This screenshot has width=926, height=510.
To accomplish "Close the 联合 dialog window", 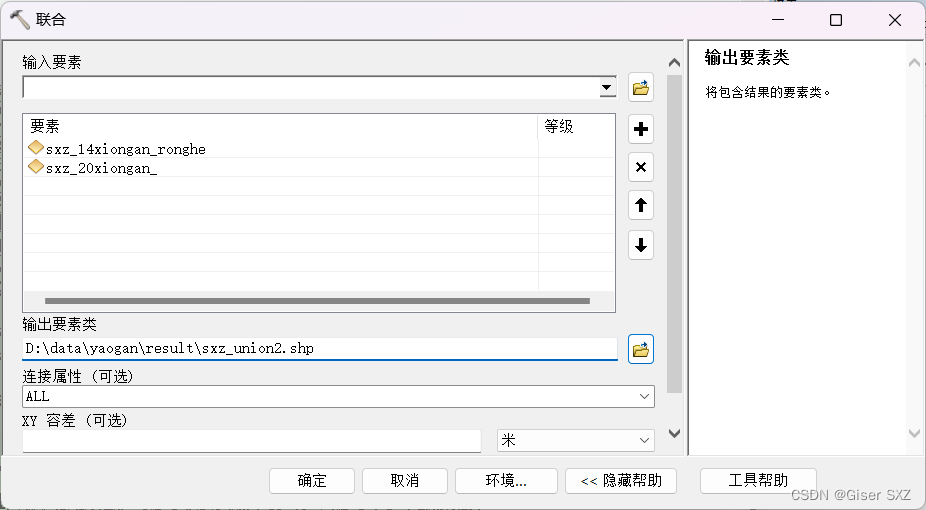I will coord(895,20).
